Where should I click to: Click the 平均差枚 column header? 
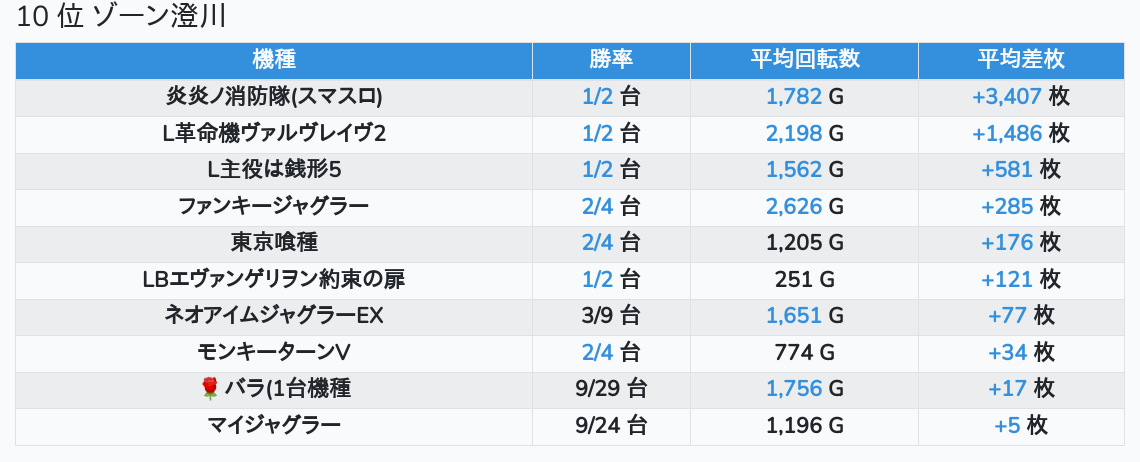1020,60
